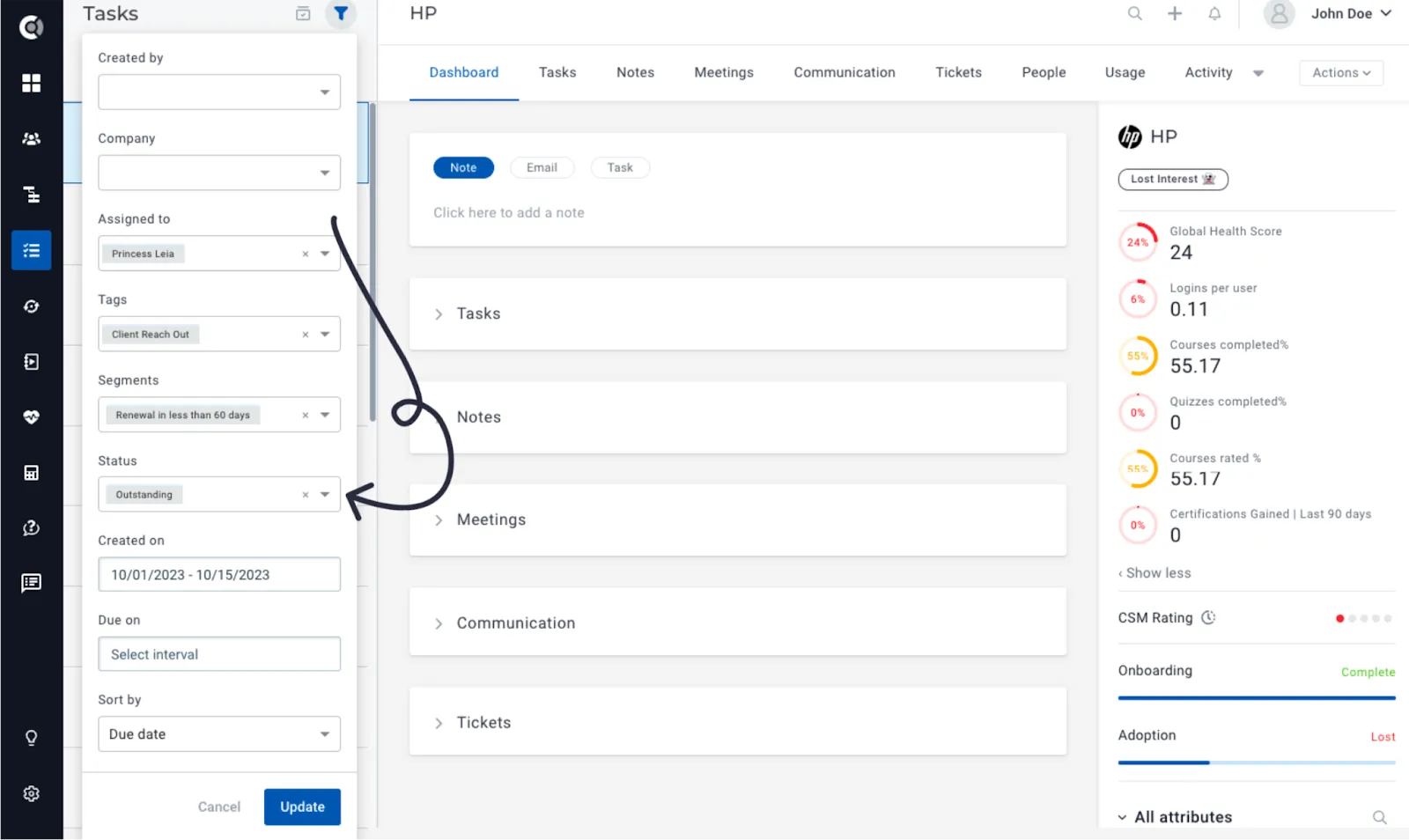Open the dashboard grid icon in sidebar

[x=32, y=83]
